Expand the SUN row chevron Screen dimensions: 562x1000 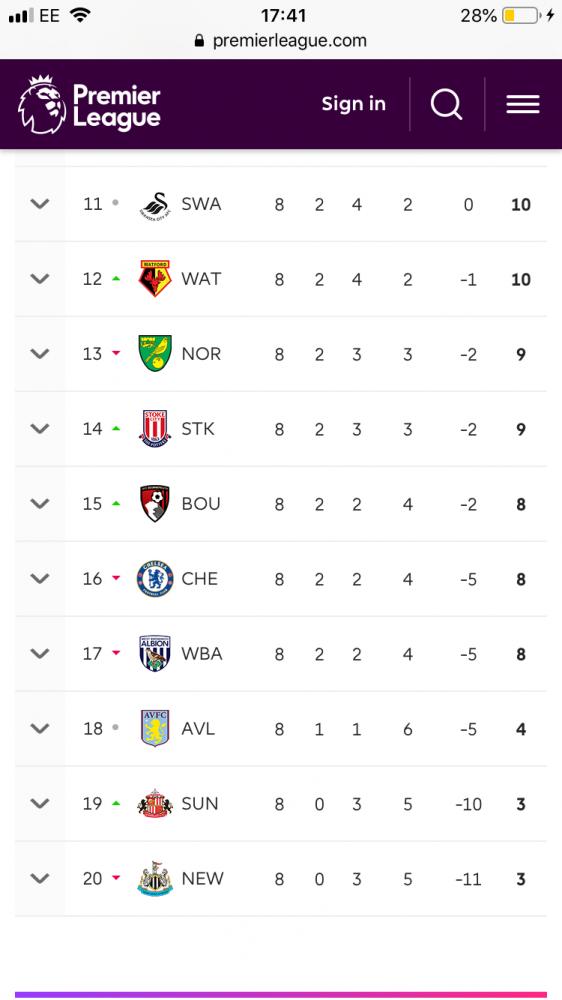40,804
